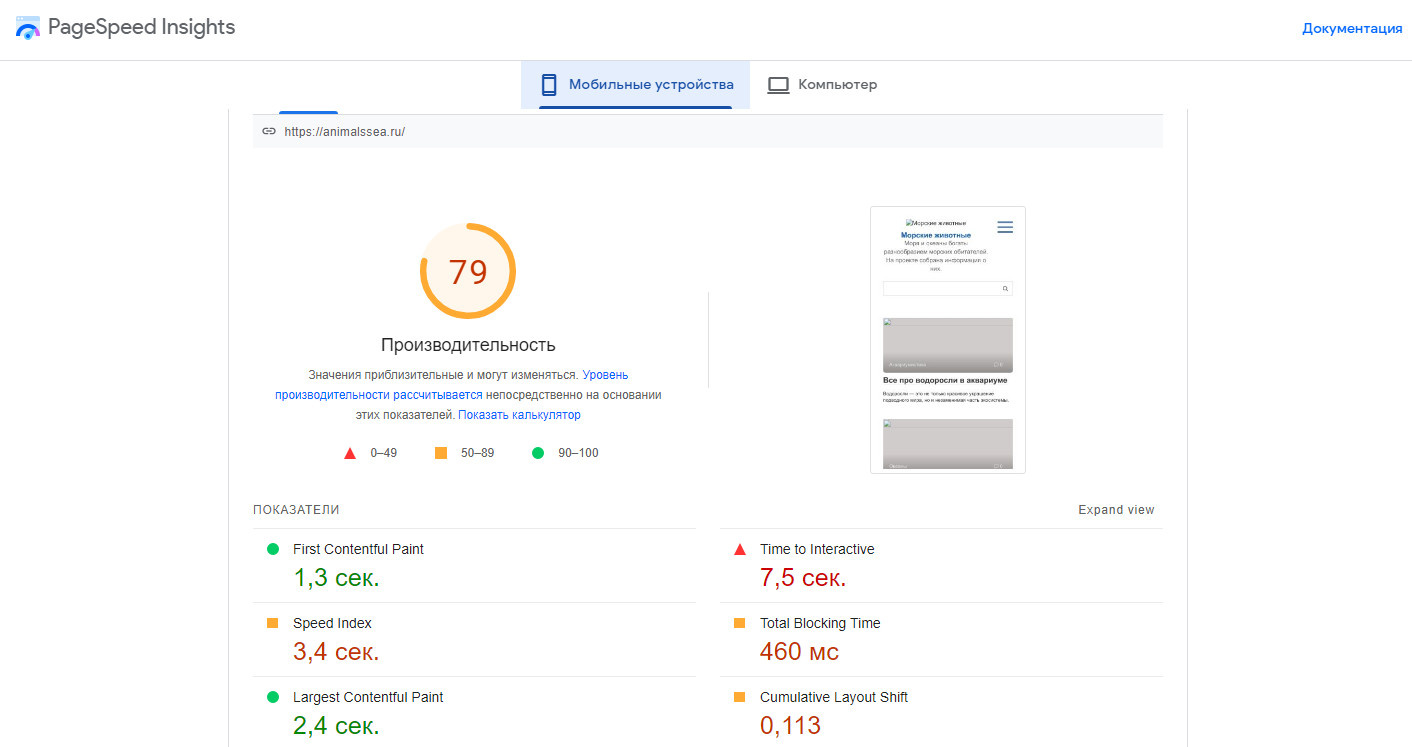Click the PageSpeed Insights logo icon

(27, 28)
